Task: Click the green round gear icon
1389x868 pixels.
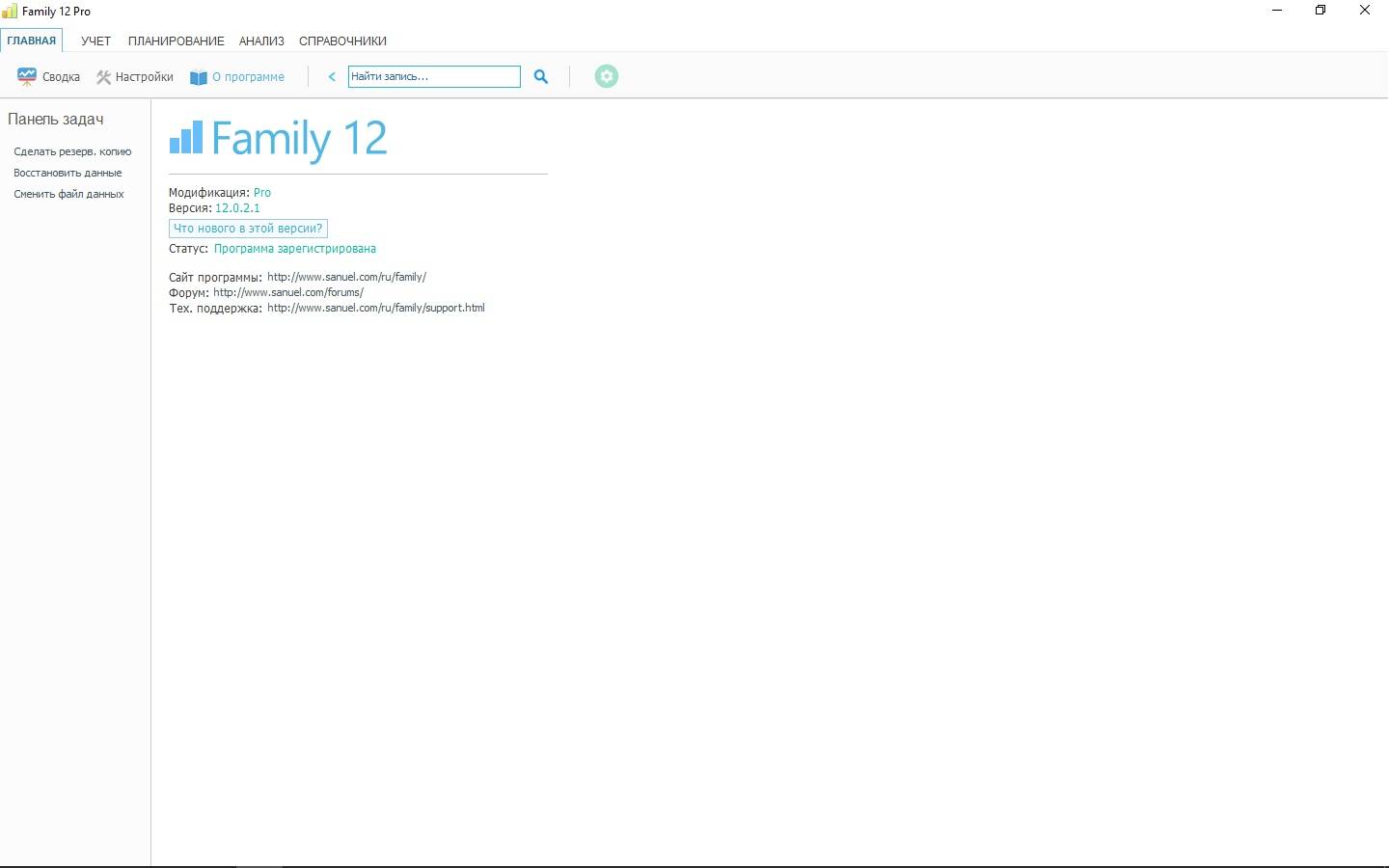Action: tap(607, 76)
